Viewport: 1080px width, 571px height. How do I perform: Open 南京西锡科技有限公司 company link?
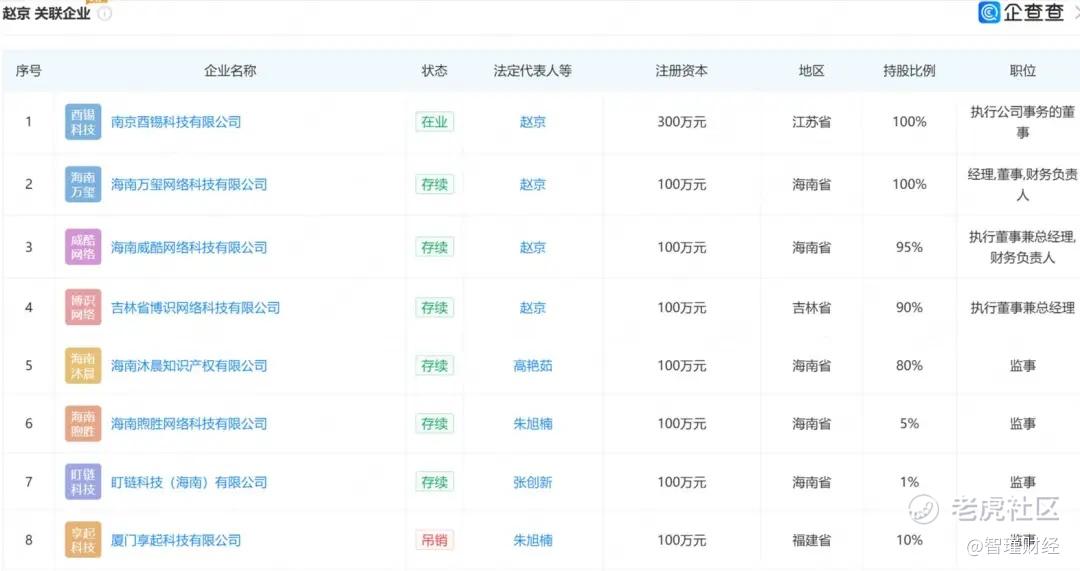(x=176, y=122)
